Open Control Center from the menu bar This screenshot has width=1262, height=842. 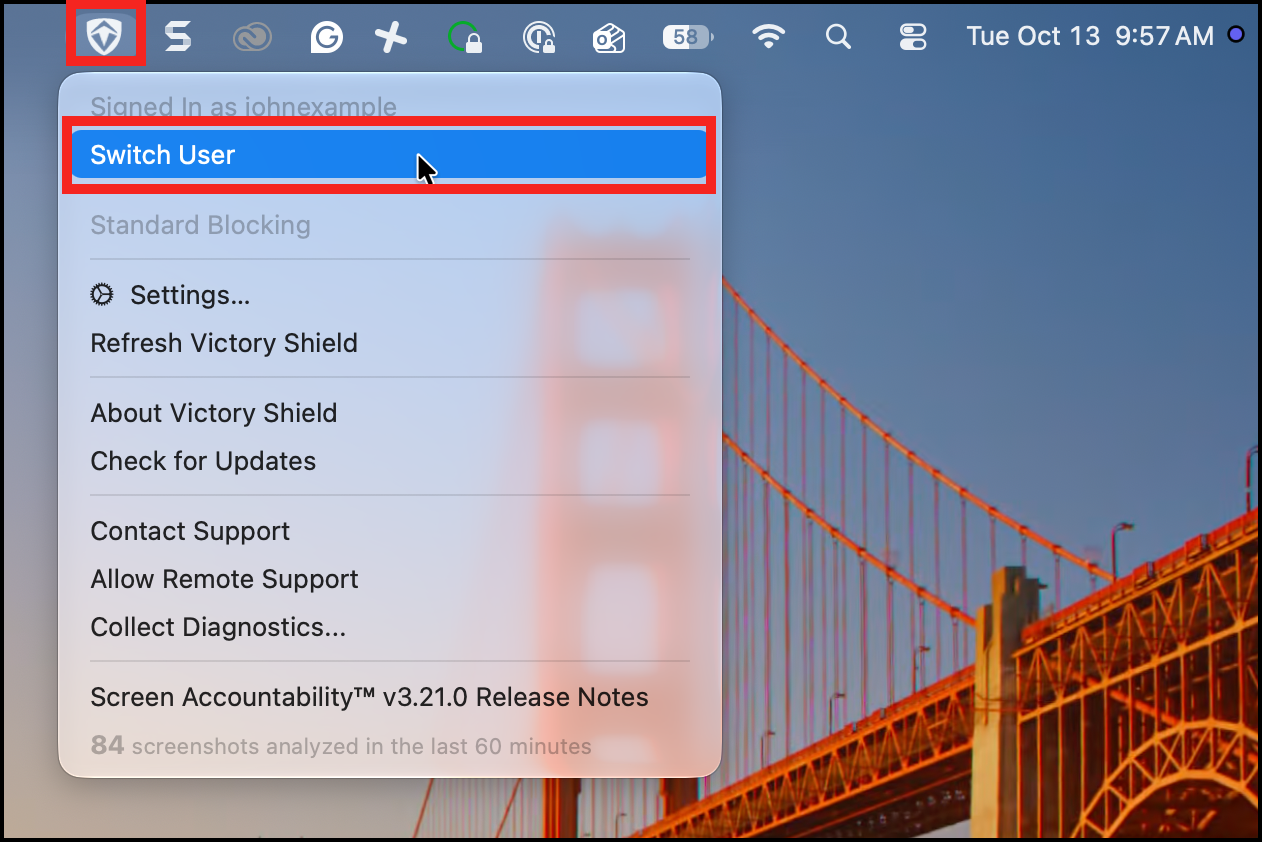[913, 38]
